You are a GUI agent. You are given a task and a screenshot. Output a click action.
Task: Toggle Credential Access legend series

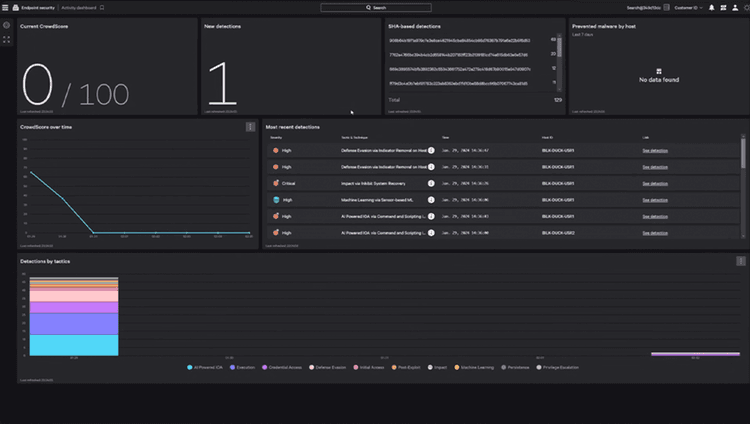282,368
